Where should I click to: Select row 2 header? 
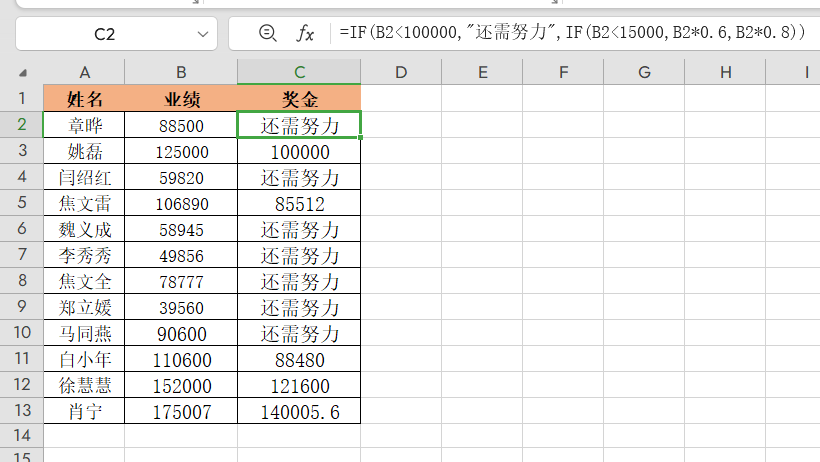pyautogui.click(x=21, y=124)
